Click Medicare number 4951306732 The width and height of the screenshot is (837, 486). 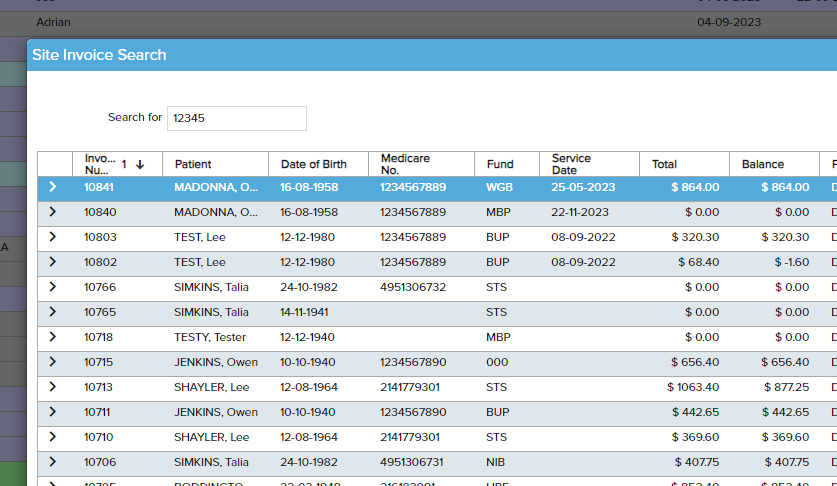(413, 287)
